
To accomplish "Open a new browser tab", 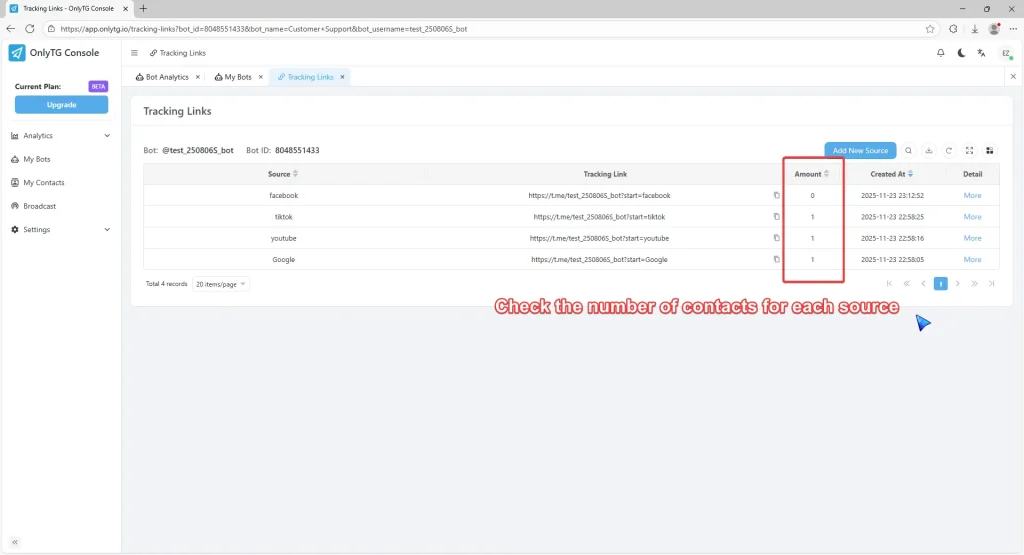I will point(143,8).
